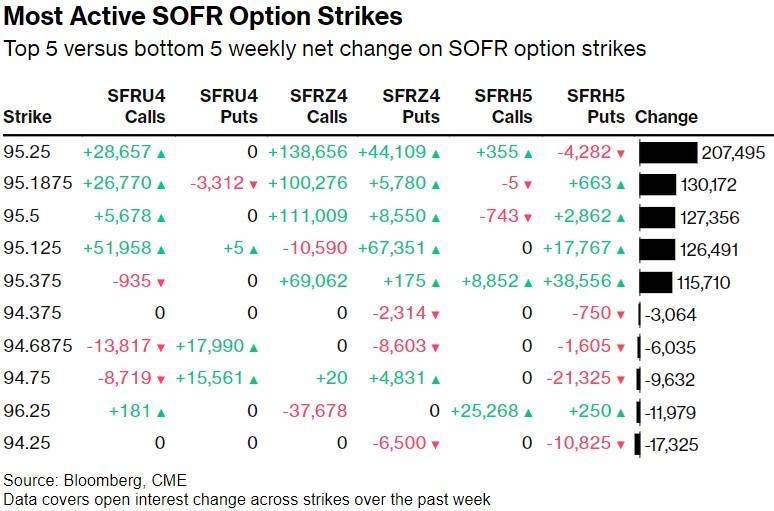
Task: Click the black bar beside 115,710
Action: [x=655, y=282]
